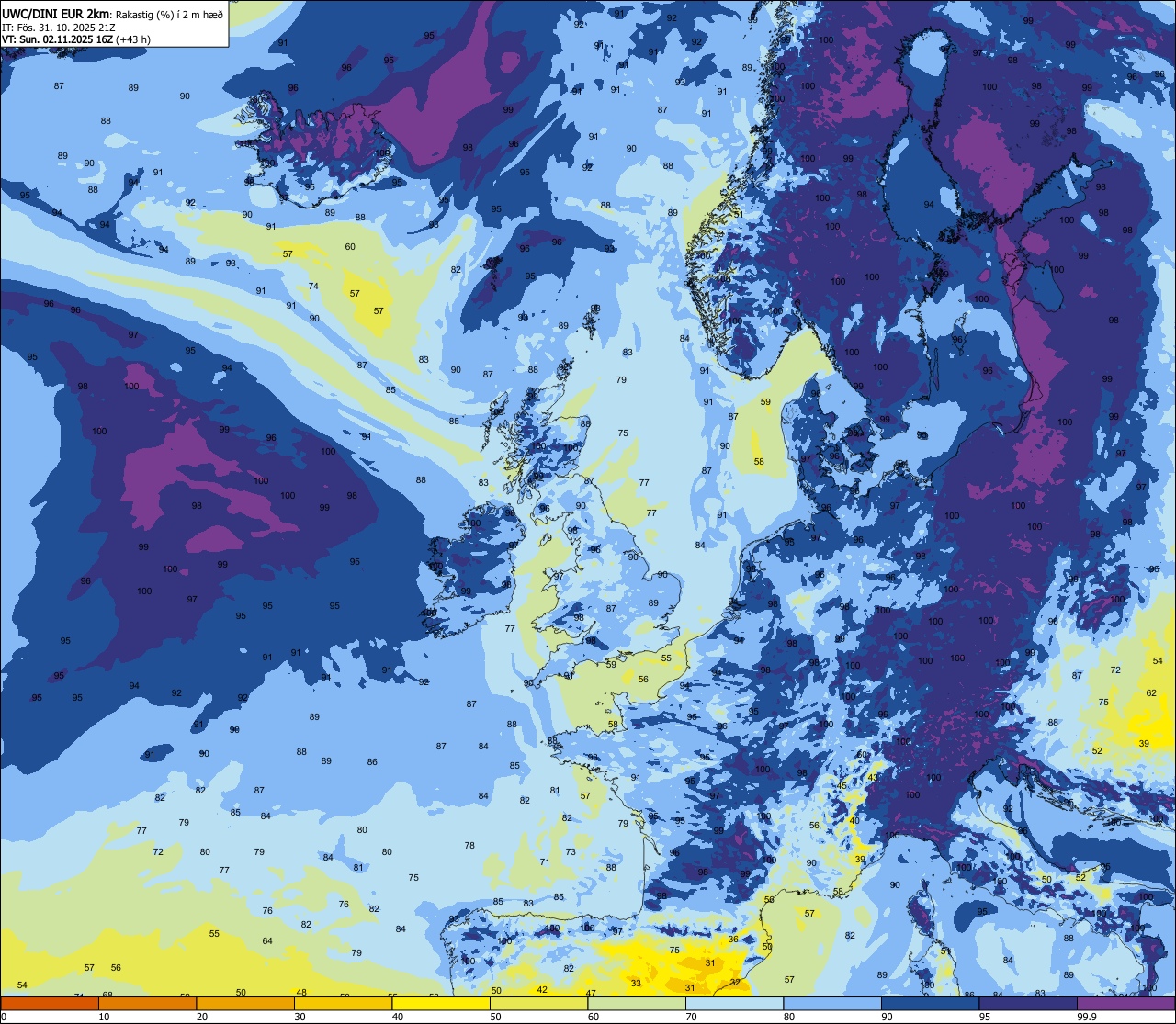This screenshot has height=1024, width=1176.
Task: Click the legend tick label '70'
Action: tap(692, 1017)
